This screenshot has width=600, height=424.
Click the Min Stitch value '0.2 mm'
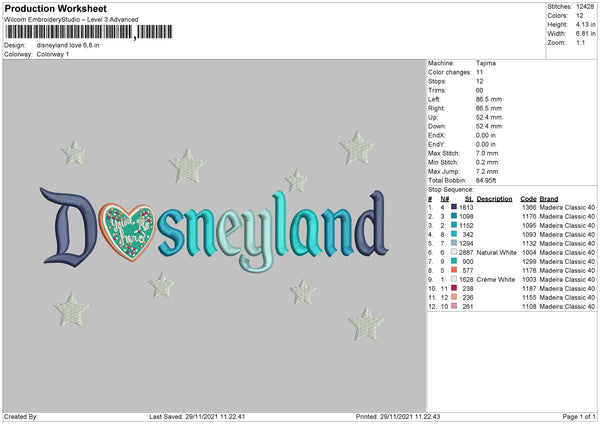click(487, 162)
